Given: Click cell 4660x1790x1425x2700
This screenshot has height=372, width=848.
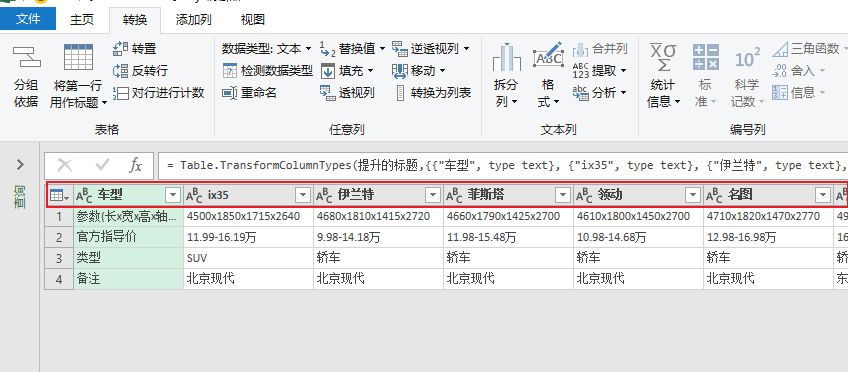Looking at the screenshot, I should 508,217.
